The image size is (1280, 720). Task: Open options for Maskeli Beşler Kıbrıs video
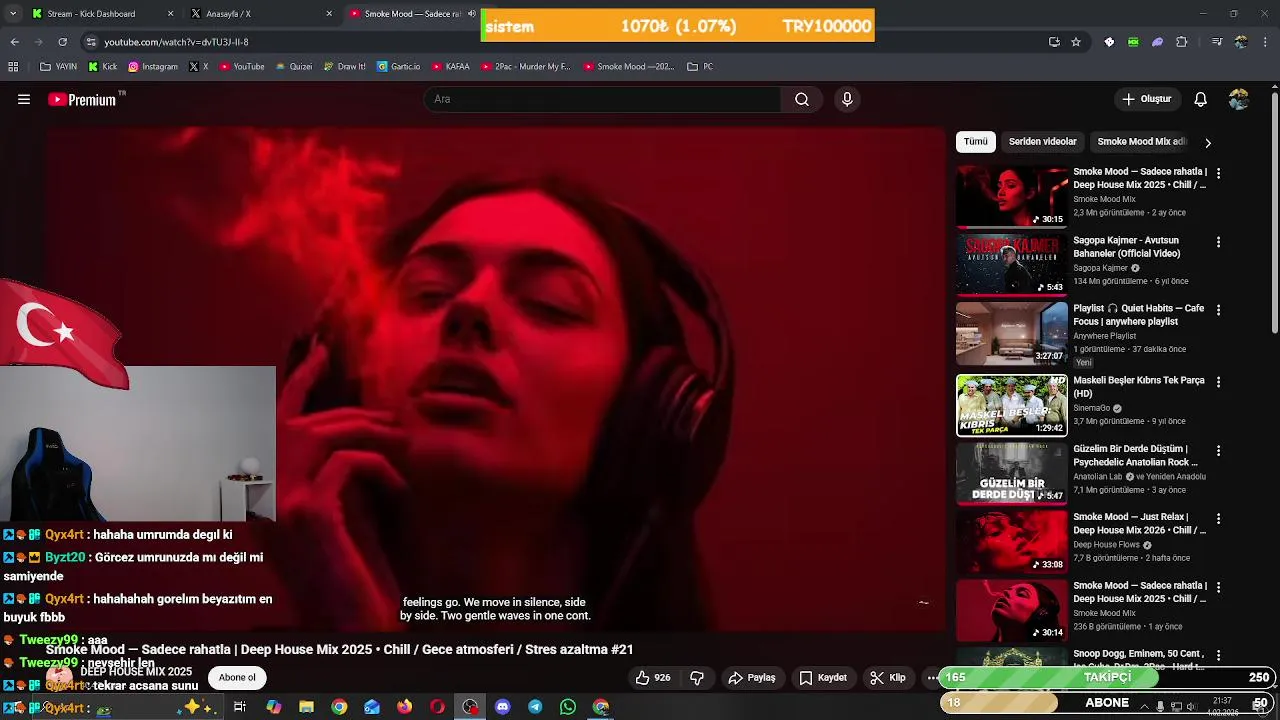pyautogui.click(x=1218, y=382)
